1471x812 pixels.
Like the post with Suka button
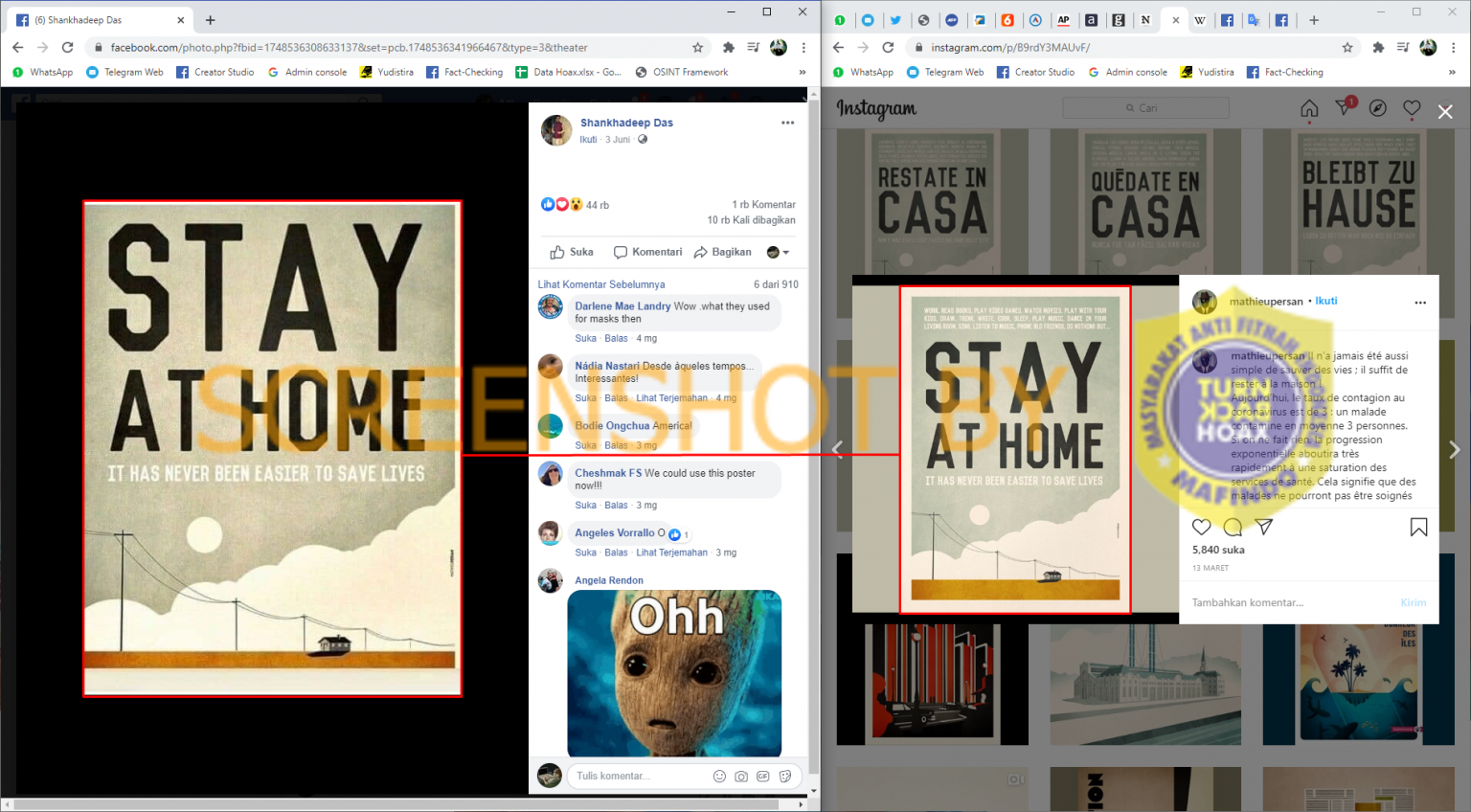572,252
